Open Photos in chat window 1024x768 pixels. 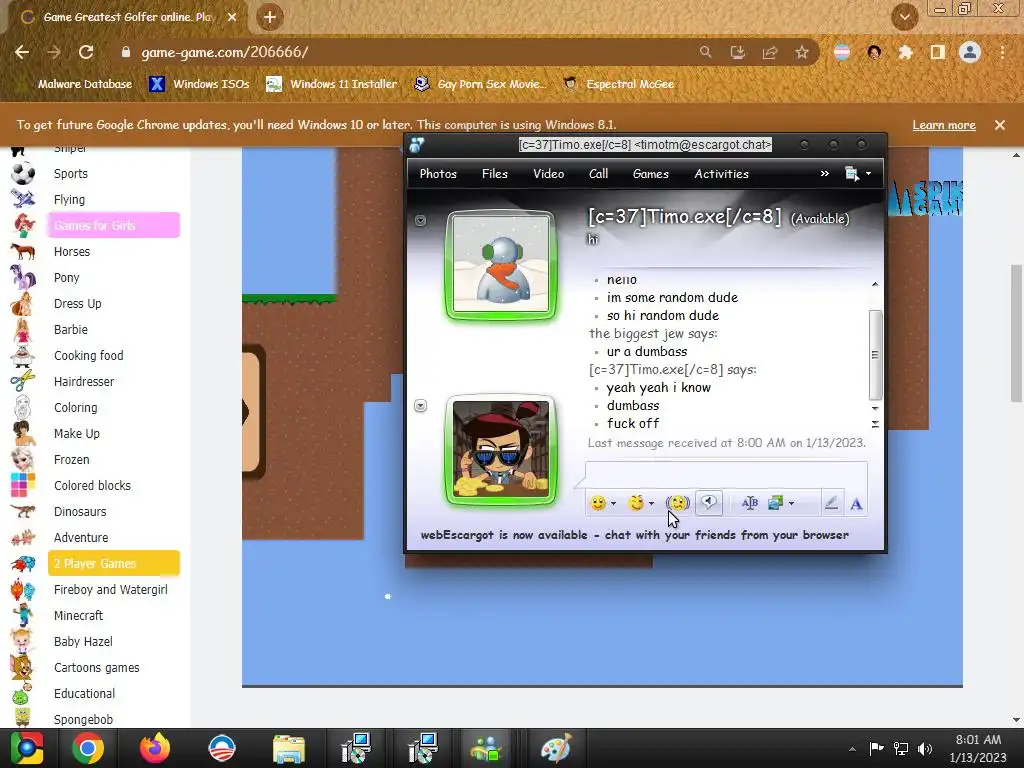click(x=438, y=174)
